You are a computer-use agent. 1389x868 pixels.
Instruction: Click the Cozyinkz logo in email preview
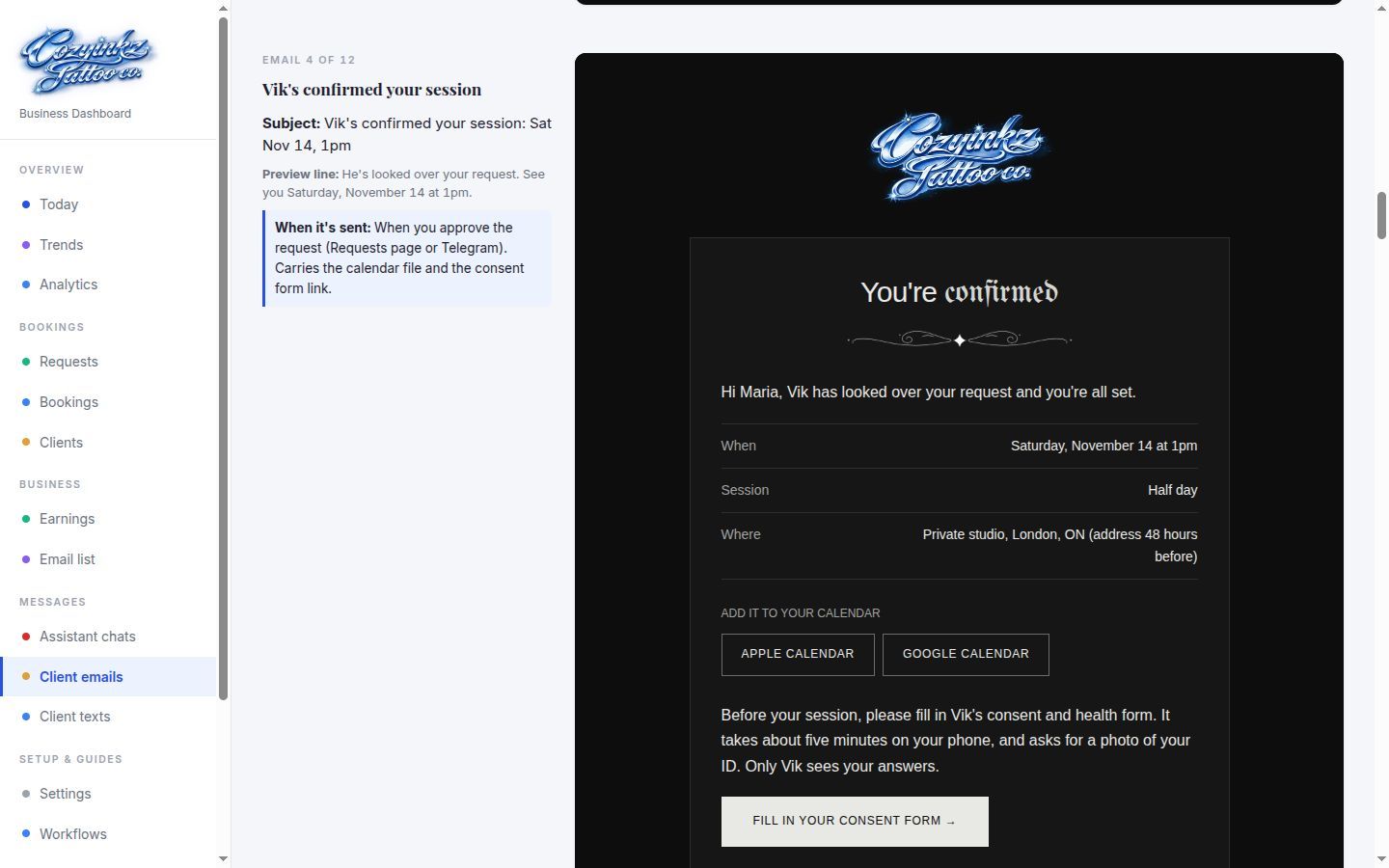point(959,157)
